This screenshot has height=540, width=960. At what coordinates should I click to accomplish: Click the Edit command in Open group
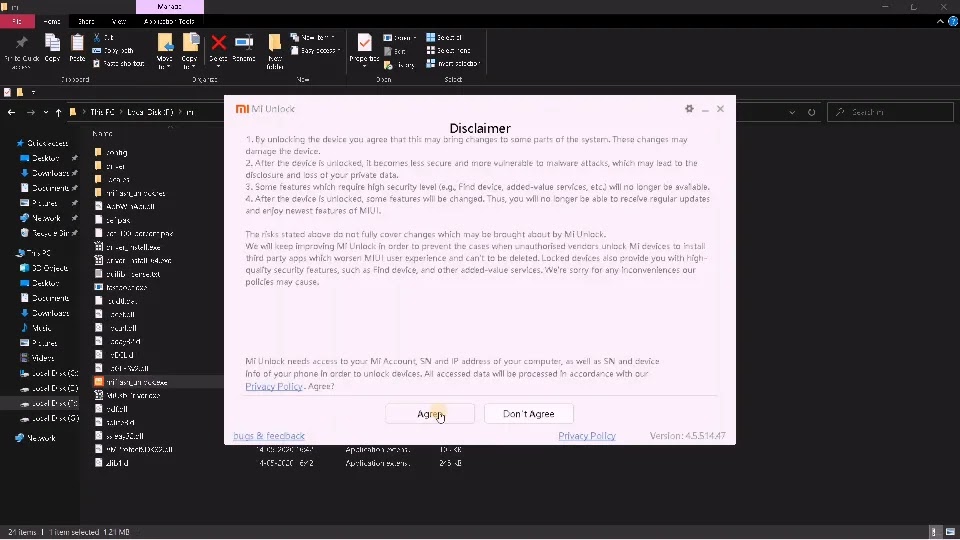[395, 51]
